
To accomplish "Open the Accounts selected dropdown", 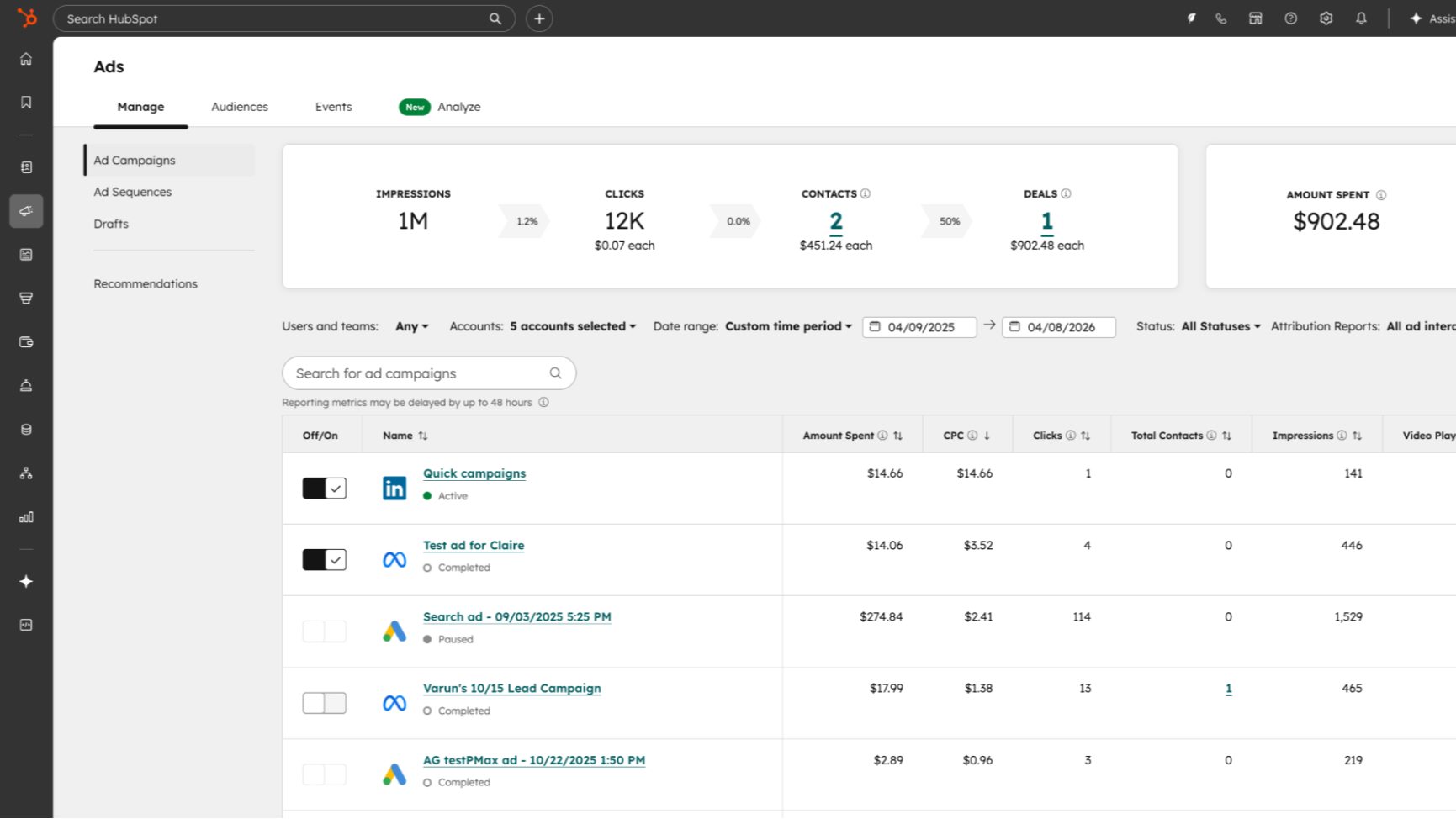I will click(571, 326).
